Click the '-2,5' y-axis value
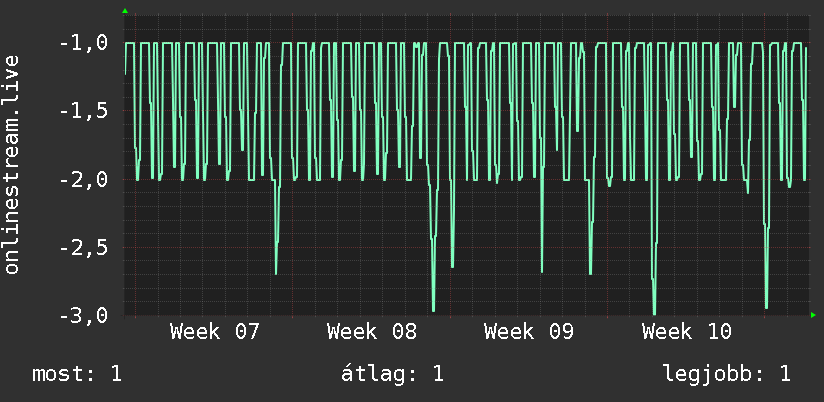The width and height of the screenshot is (824, 402). pyautogui.click(x=84, y=248)
